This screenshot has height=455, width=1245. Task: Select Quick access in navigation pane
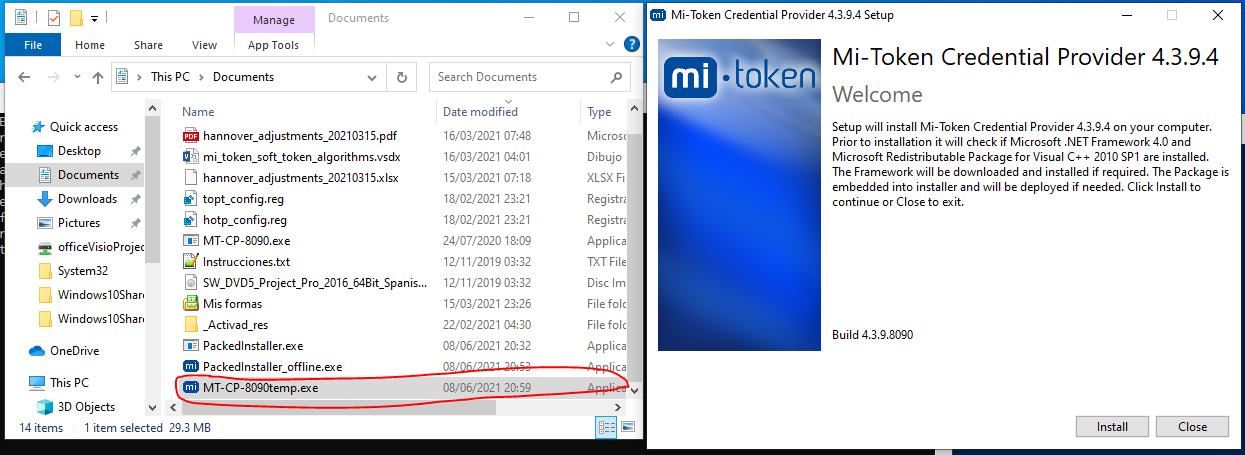pyautogui.click(x=84, y=127)
